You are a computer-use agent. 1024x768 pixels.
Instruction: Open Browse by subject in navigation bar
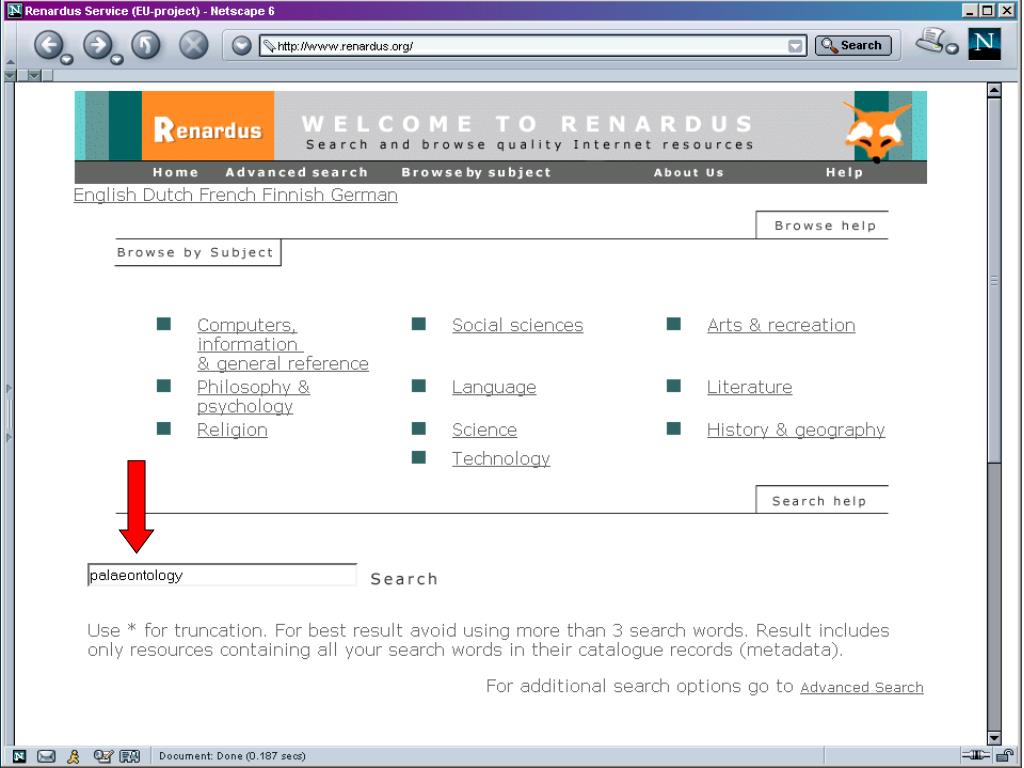click(x=476, y=172)
